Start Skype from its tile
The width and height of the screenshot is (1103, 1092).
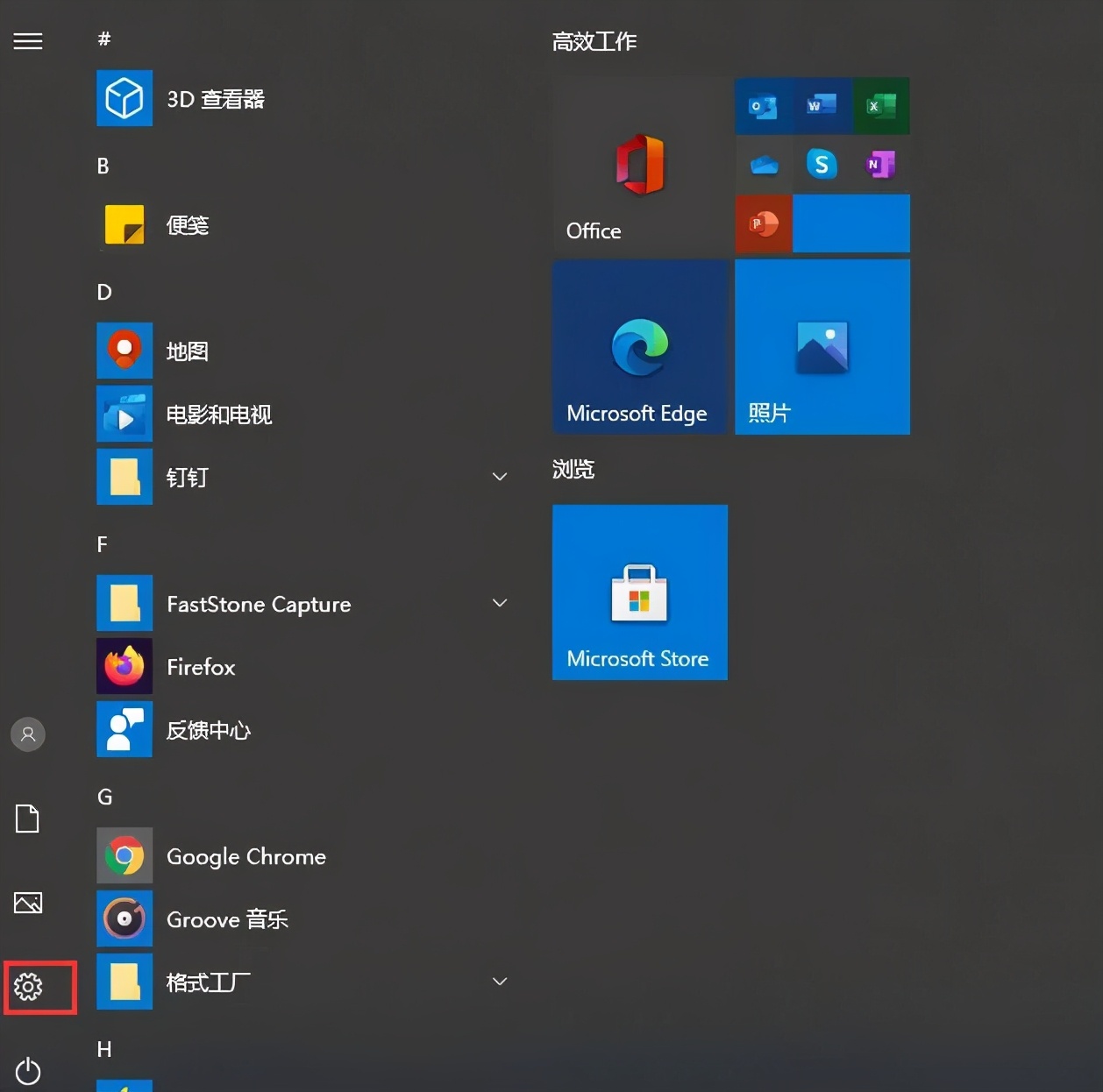[821, 164]
